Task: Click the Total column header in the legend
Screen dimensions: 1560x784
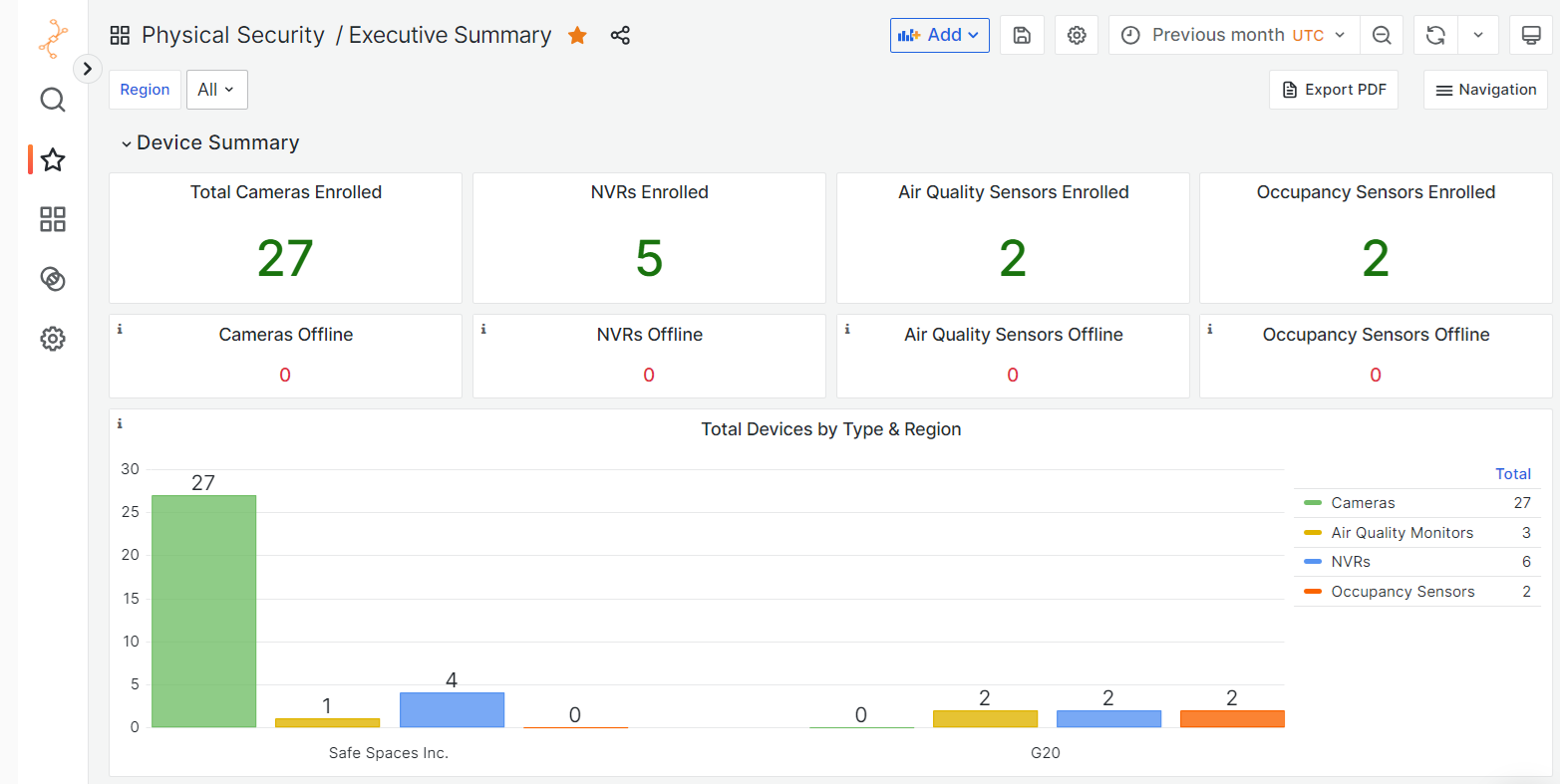Action: [1512, 474]
